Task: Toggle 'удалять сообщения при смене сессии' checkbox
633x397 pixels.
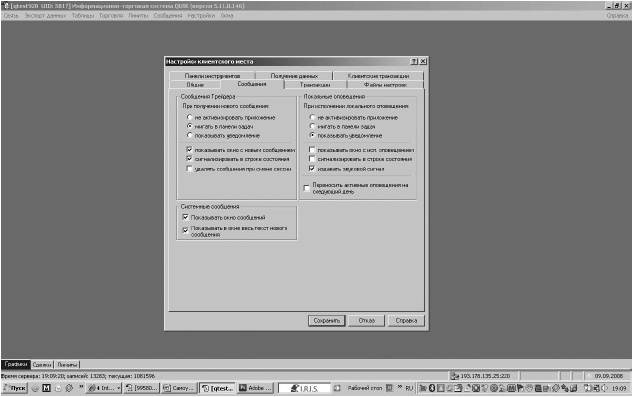Action: (189, 169)
